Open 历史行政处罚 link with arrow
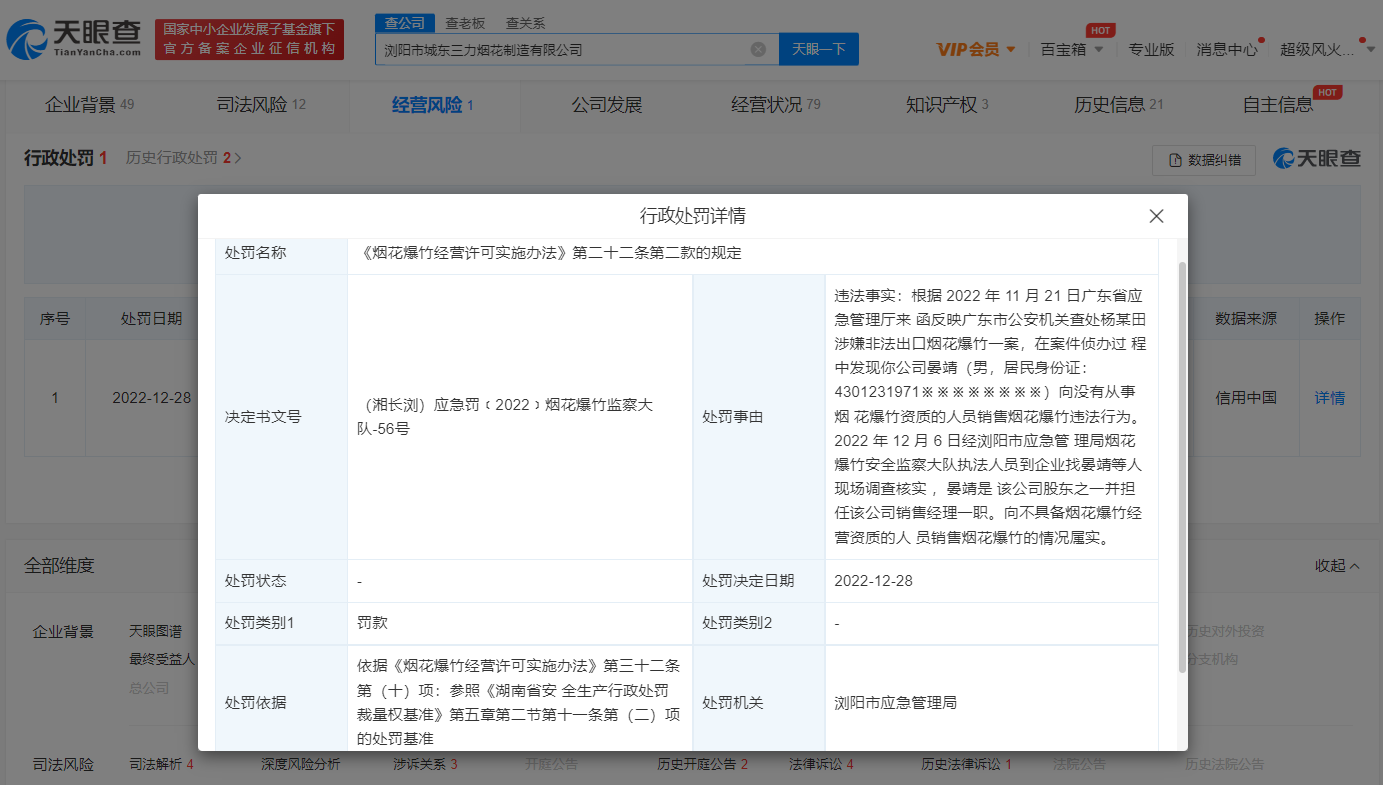This screenshot has height=785, width=1383. 184,158
